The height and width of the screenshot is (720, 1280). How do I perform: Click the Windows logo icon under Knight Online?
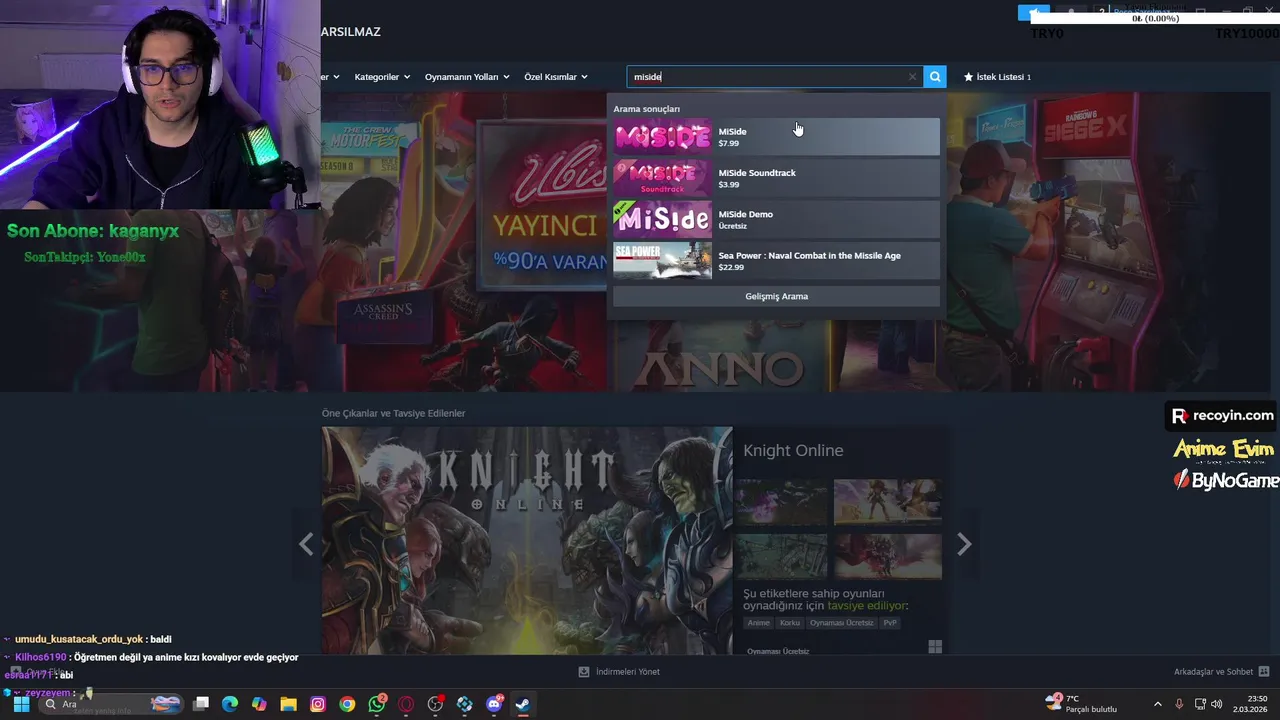tap(935, 647)
